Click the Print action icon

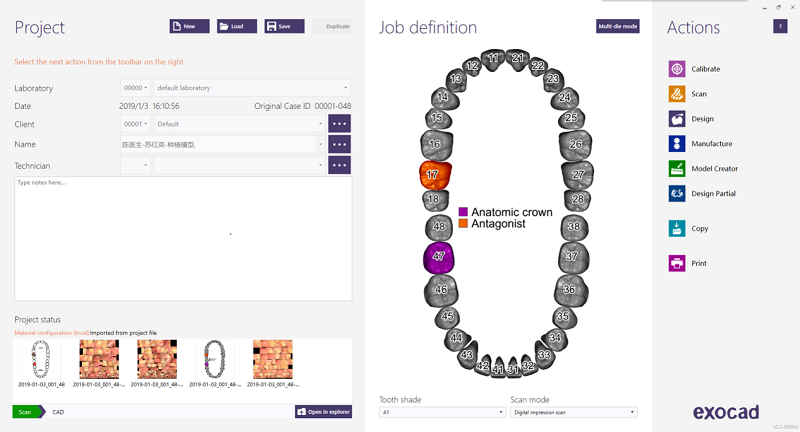(677, 264)
